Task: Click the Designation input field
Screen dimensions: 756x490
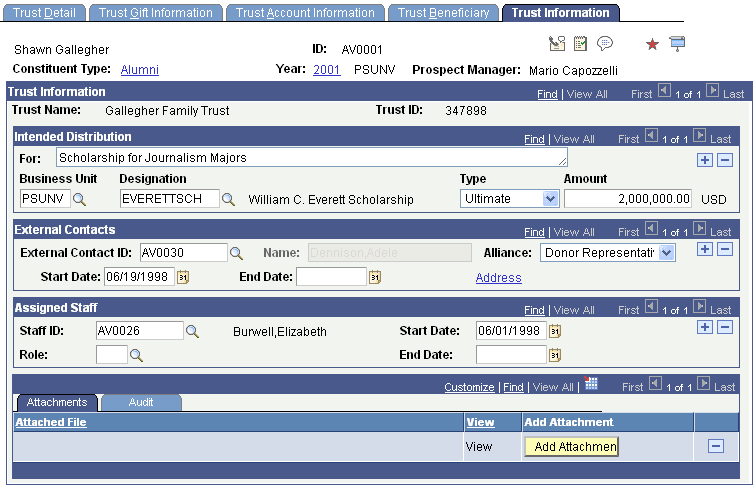Action: tap(169, 199)
